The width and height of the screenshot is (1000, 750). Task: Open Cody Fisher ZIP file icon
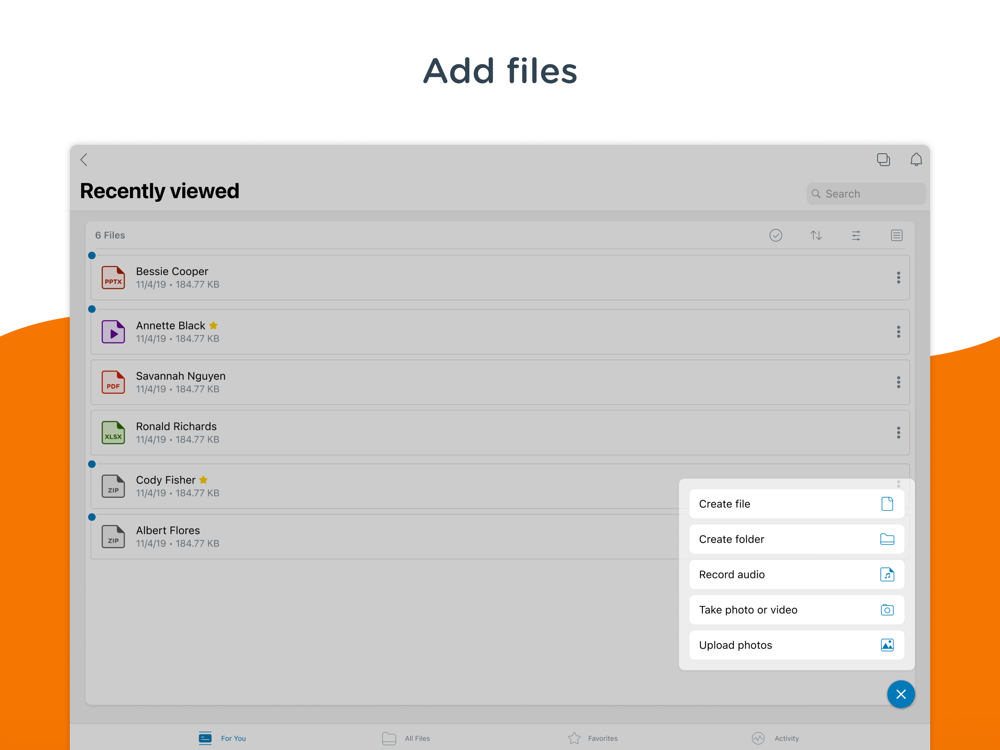[x=113, y=486]
